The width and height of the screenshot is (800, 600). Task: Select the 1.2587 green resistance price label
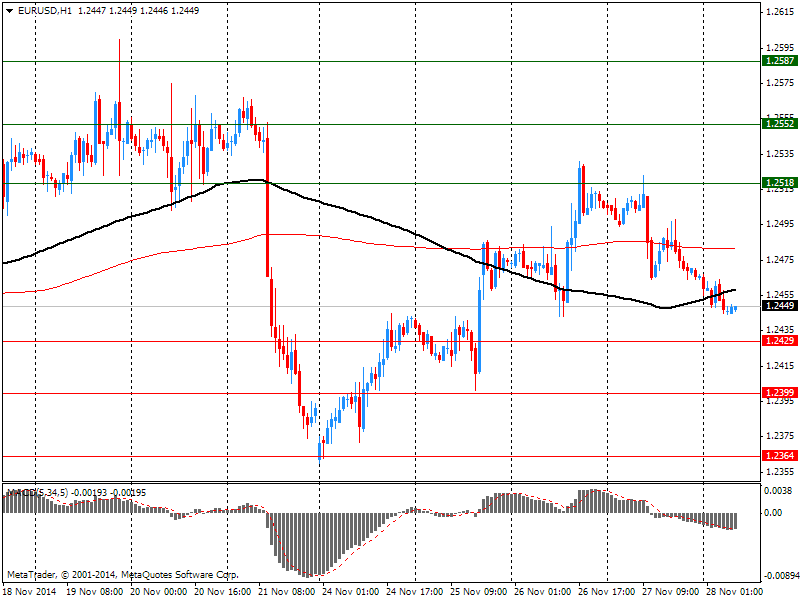(x=779, y=61)
